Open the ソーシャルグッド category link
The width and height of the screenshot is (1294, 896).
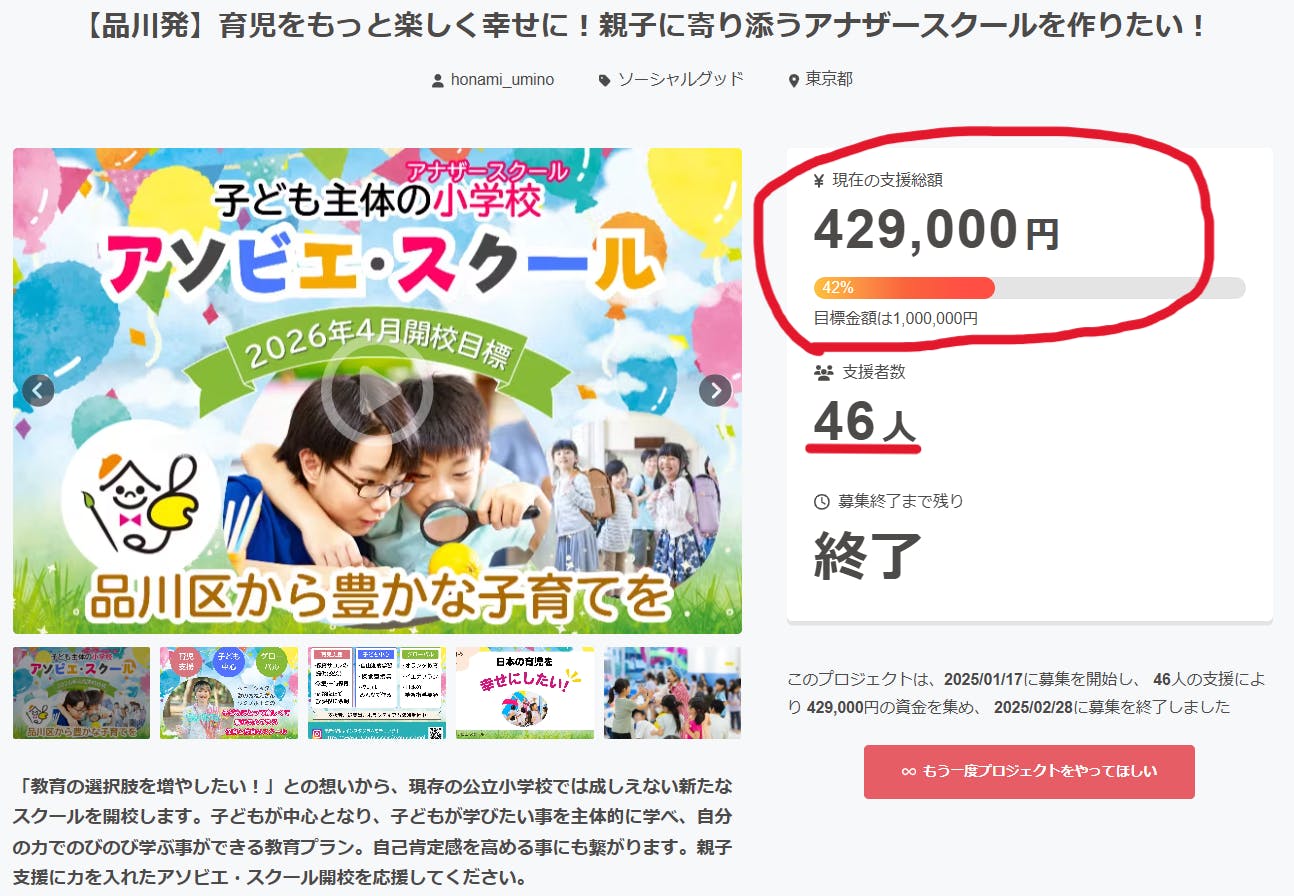[x=681, y=80]
